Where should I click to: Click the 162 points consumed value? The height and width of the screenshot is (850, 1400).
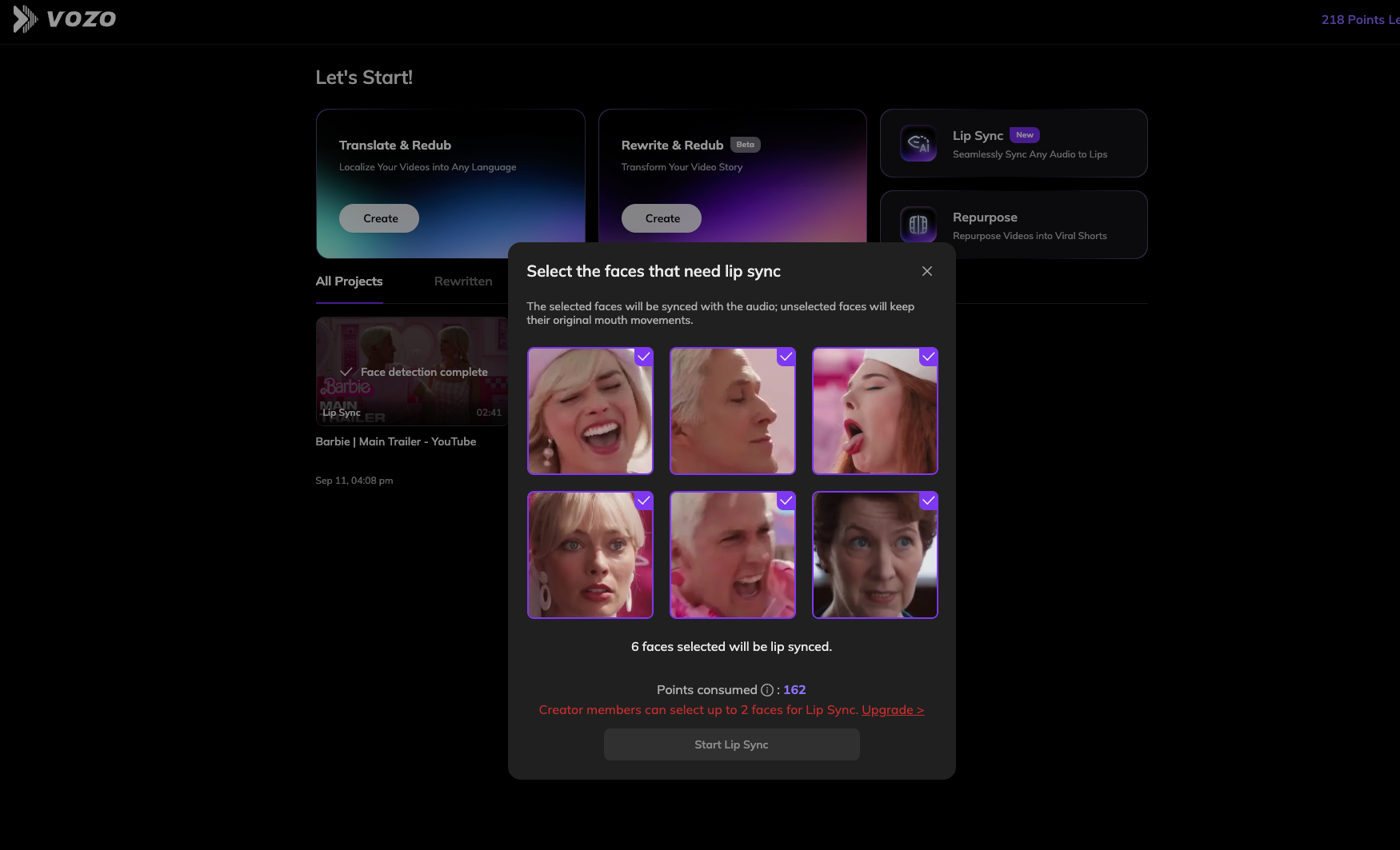(794, 689)
